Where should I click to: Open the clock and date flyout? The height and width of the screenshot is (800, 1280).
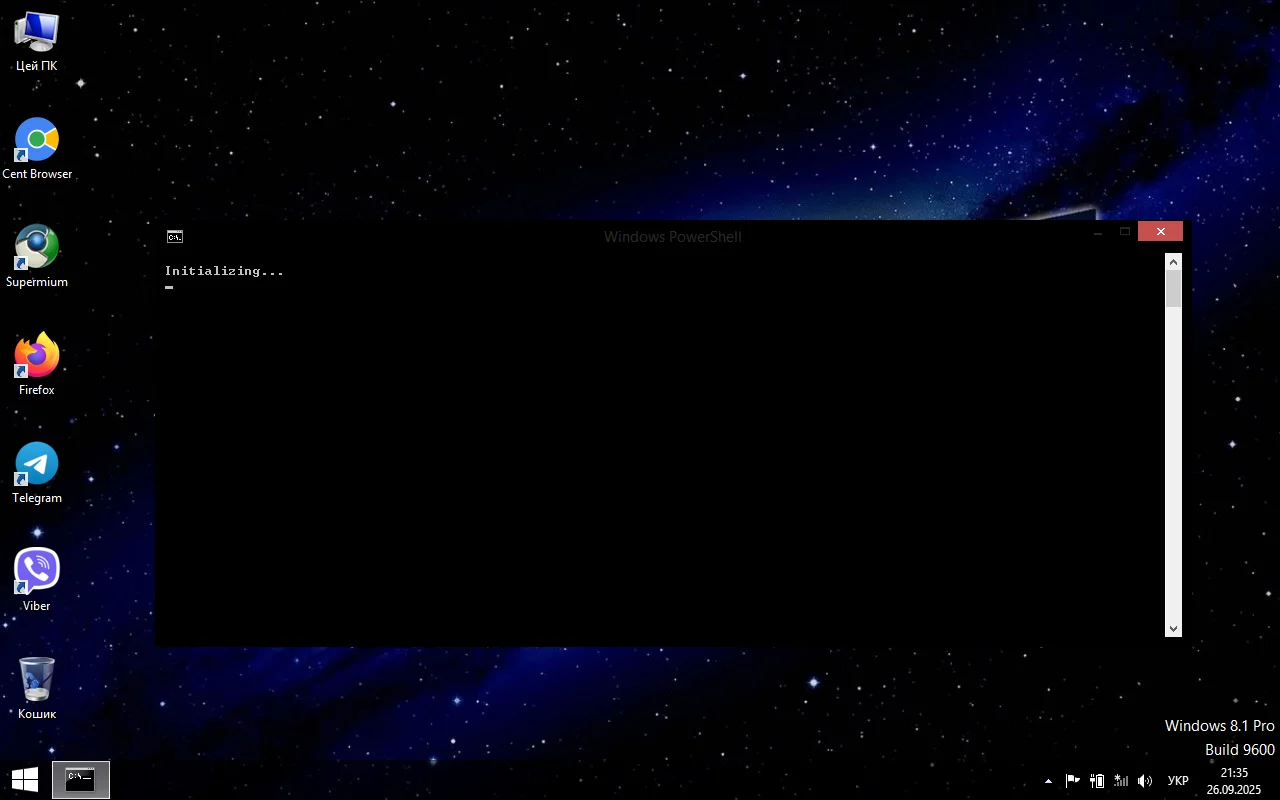[1234, 781]
